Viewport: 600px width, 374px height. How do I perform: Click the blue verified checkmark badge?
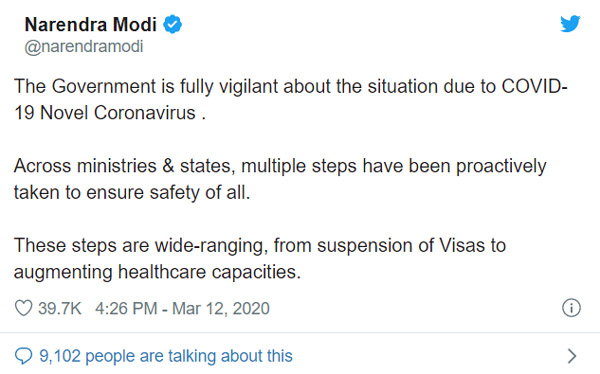(173, 24)
